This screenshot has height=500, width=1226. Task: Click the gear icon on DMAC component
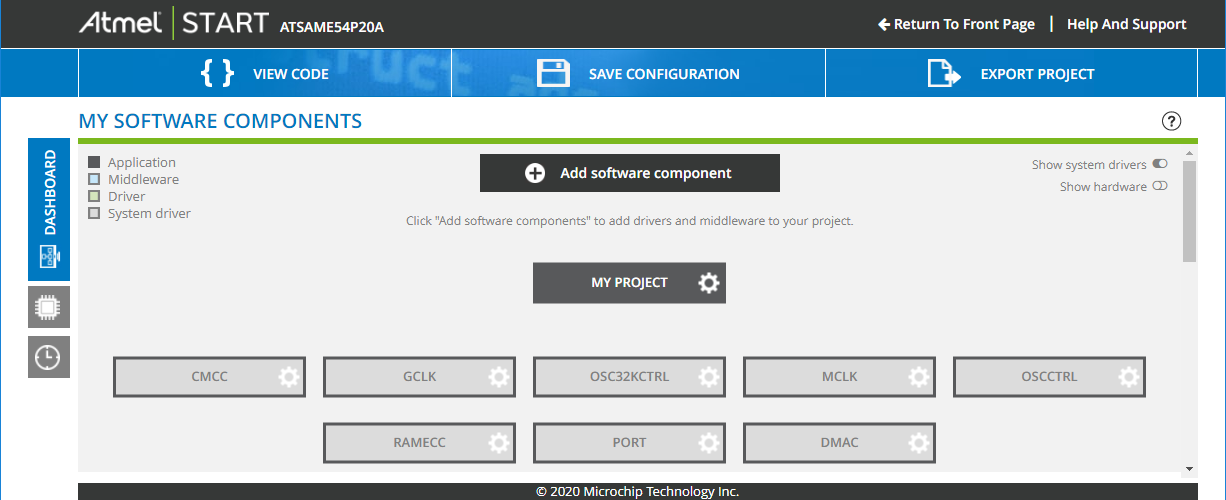coord(918,442)
